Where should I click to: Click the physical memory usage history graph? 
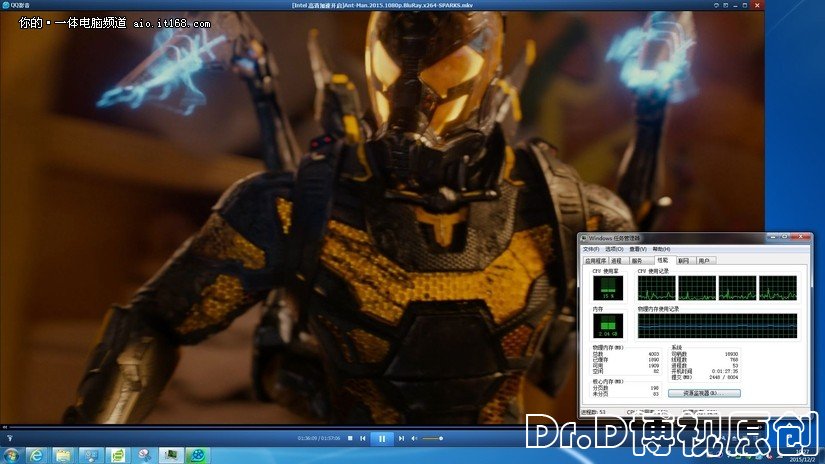point(717,326)
